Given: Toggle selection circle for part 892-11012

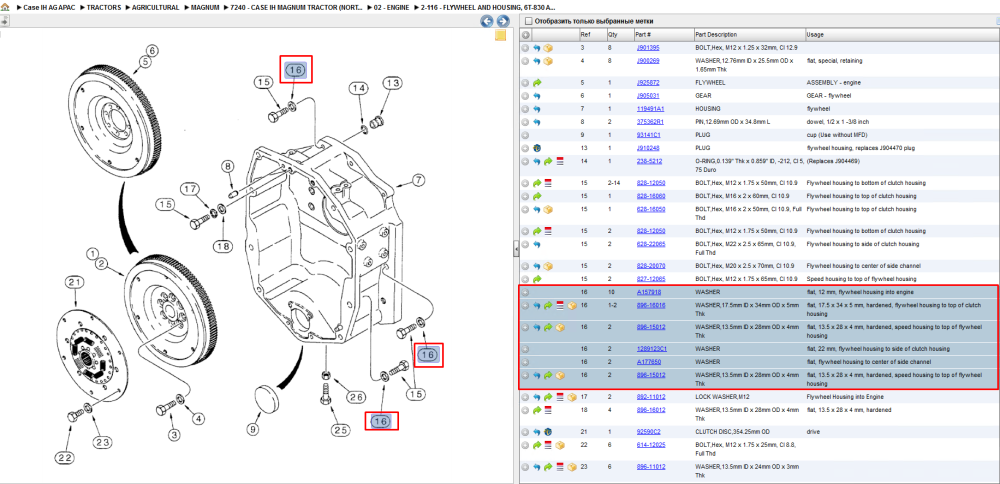Looking at the screenshot, I should [526, 397].
